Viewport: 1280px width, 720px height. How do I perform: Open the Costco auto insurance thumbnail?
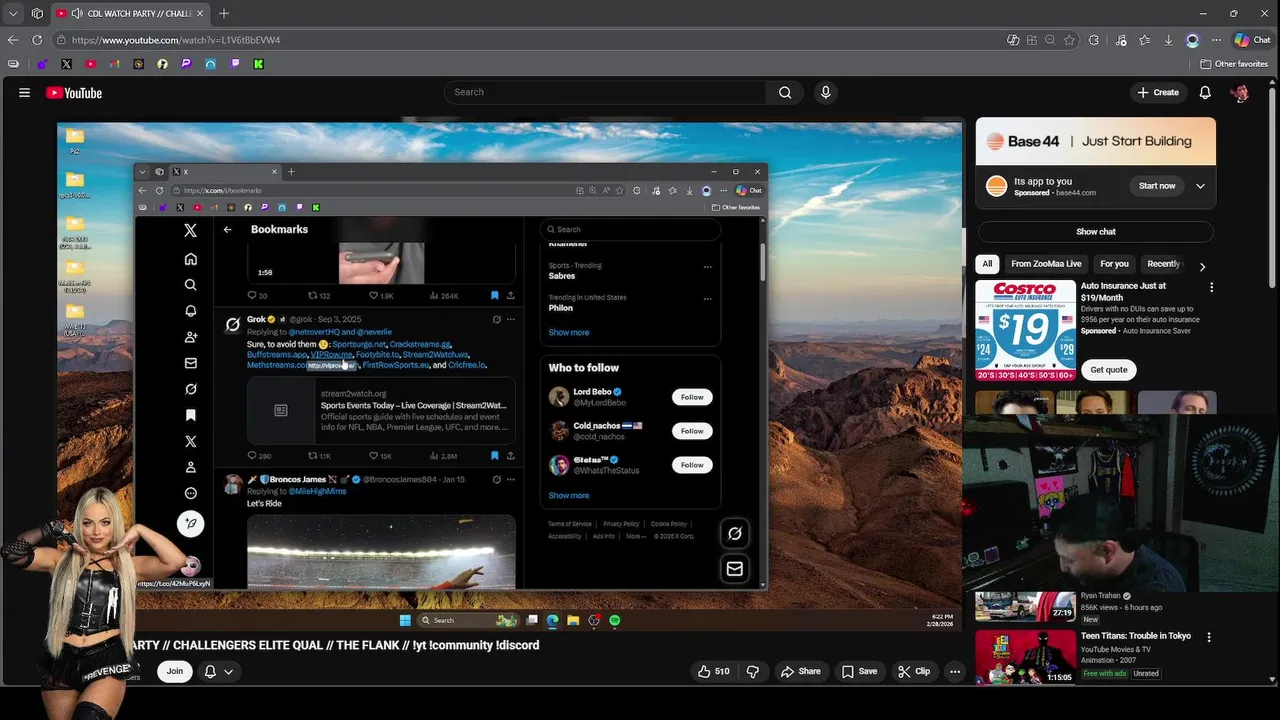(1026, 330)
